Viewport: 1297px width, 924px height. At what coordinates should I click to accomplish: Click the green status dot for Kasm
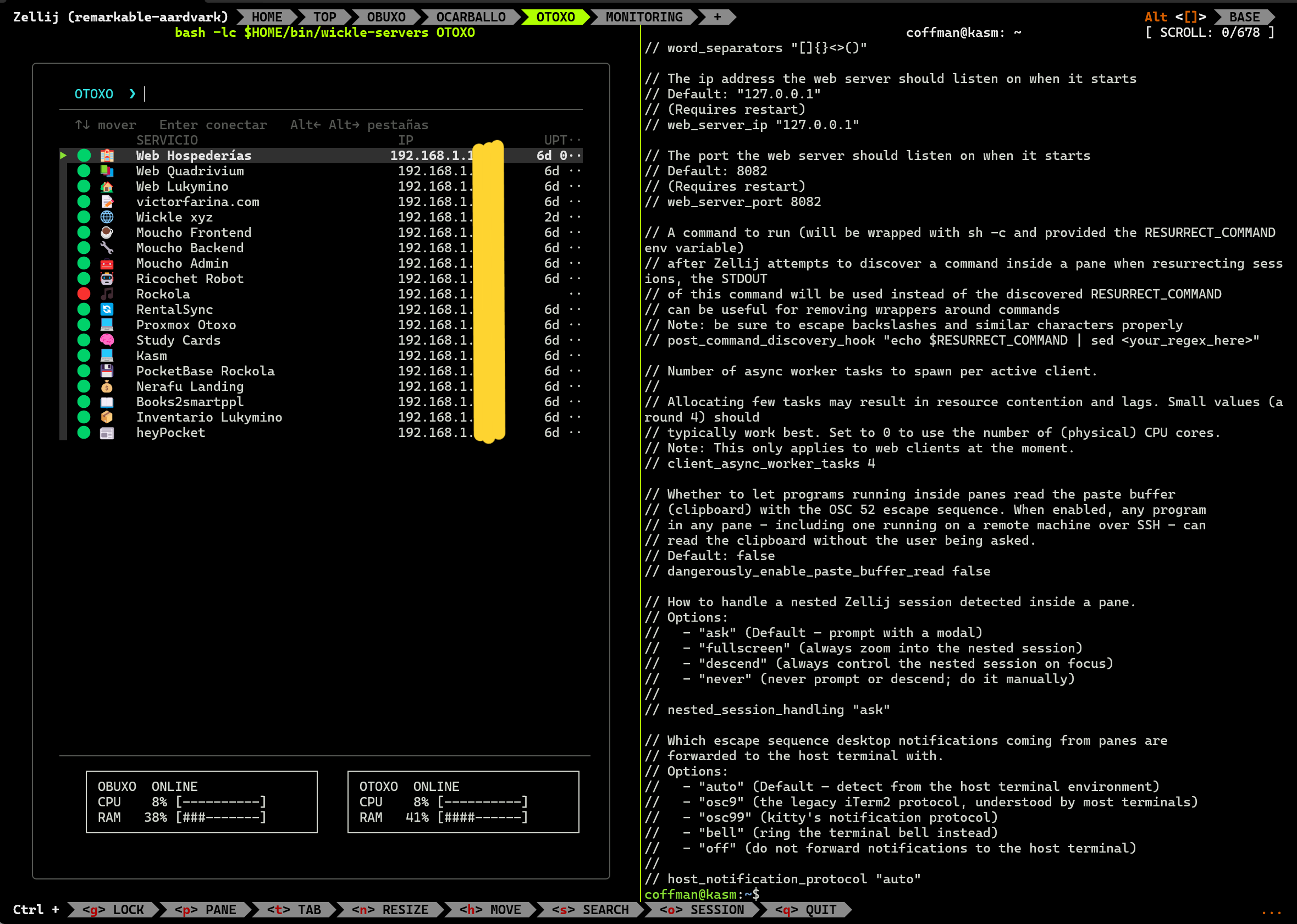click(x=84, y=355)
